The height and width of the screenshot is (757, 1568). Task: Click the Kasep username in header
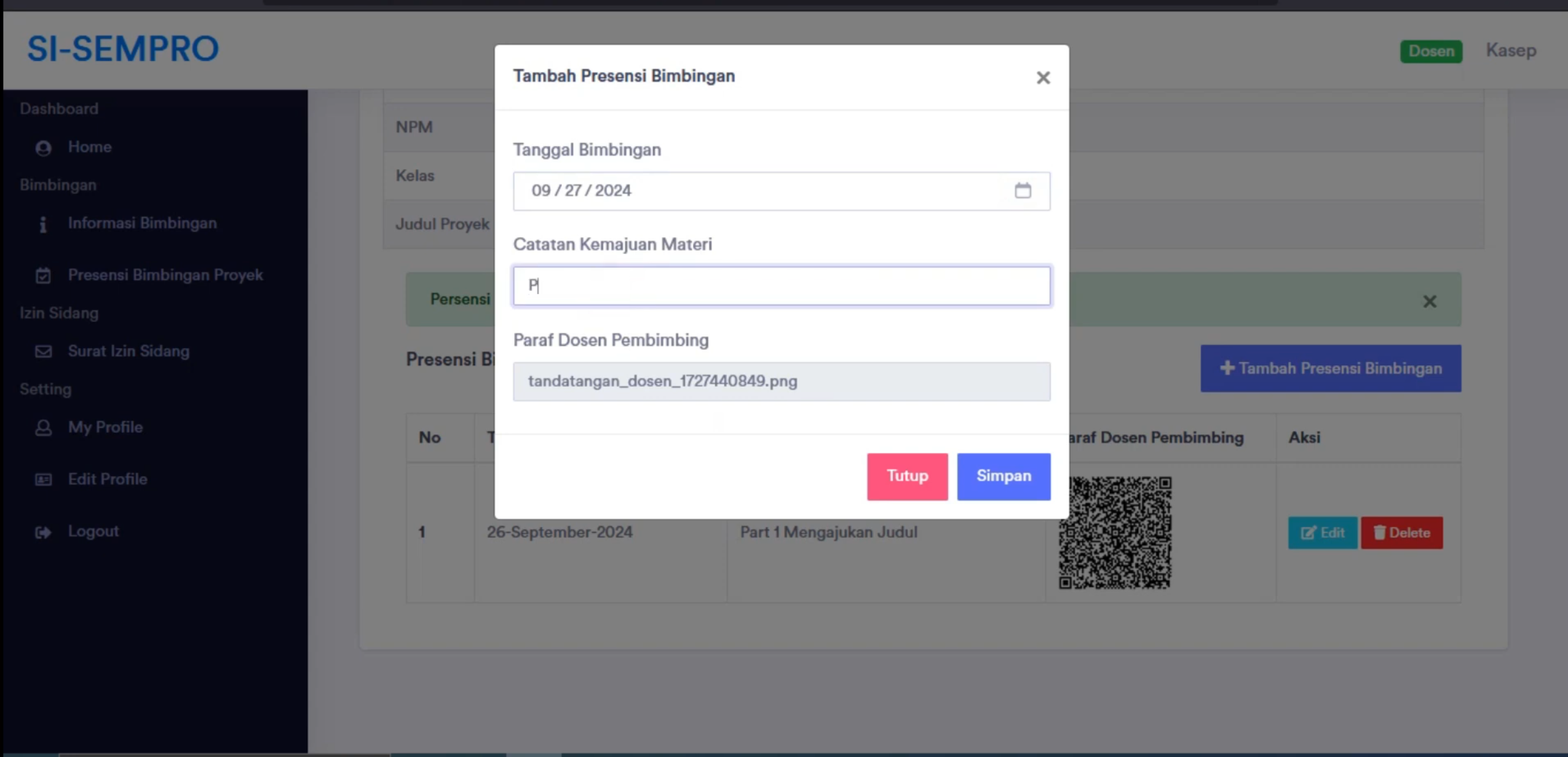(x=1511, y=50)
